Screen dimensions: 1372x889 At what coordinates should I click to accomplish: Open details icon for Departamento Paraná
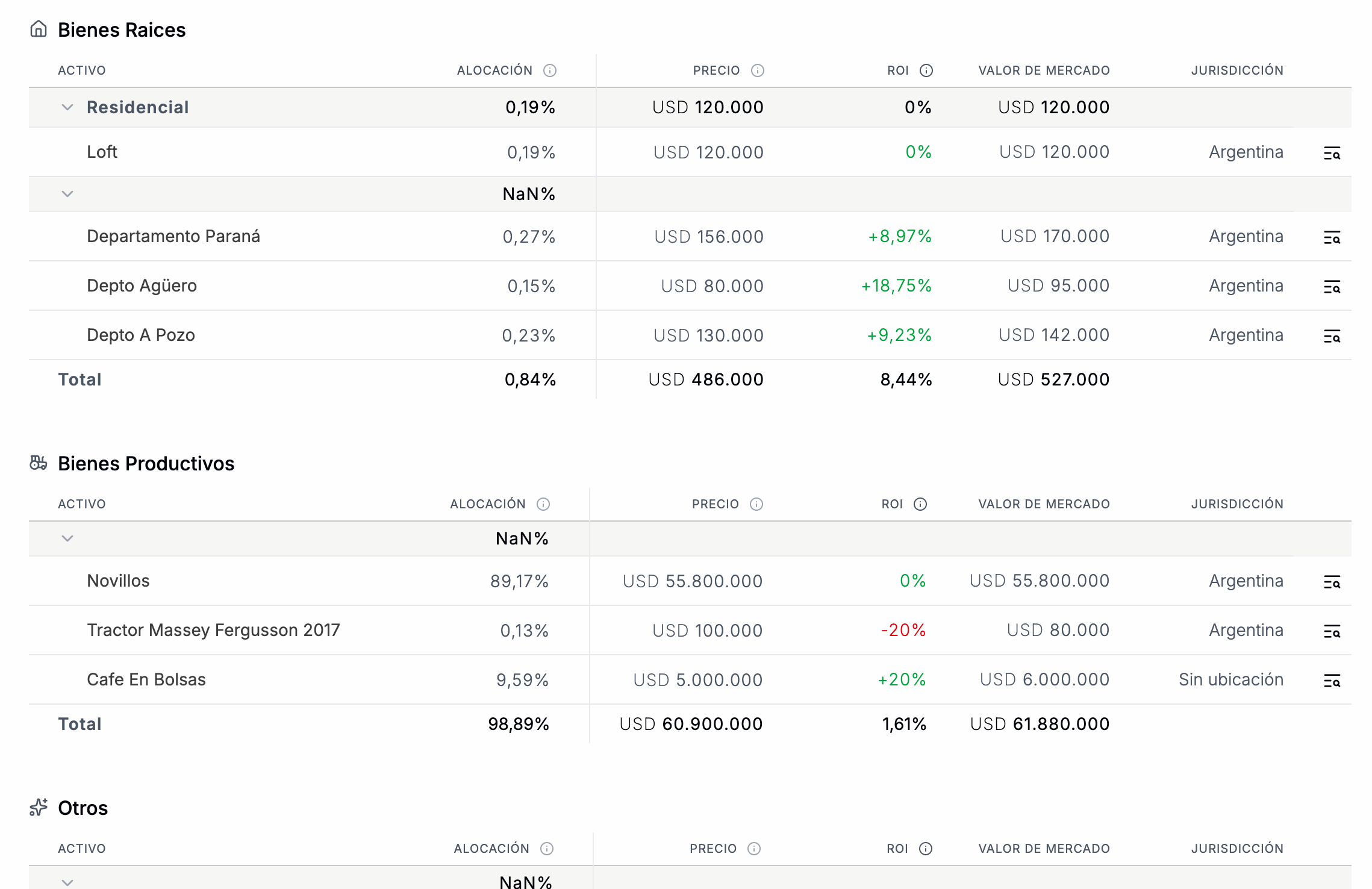(1332, 237)
